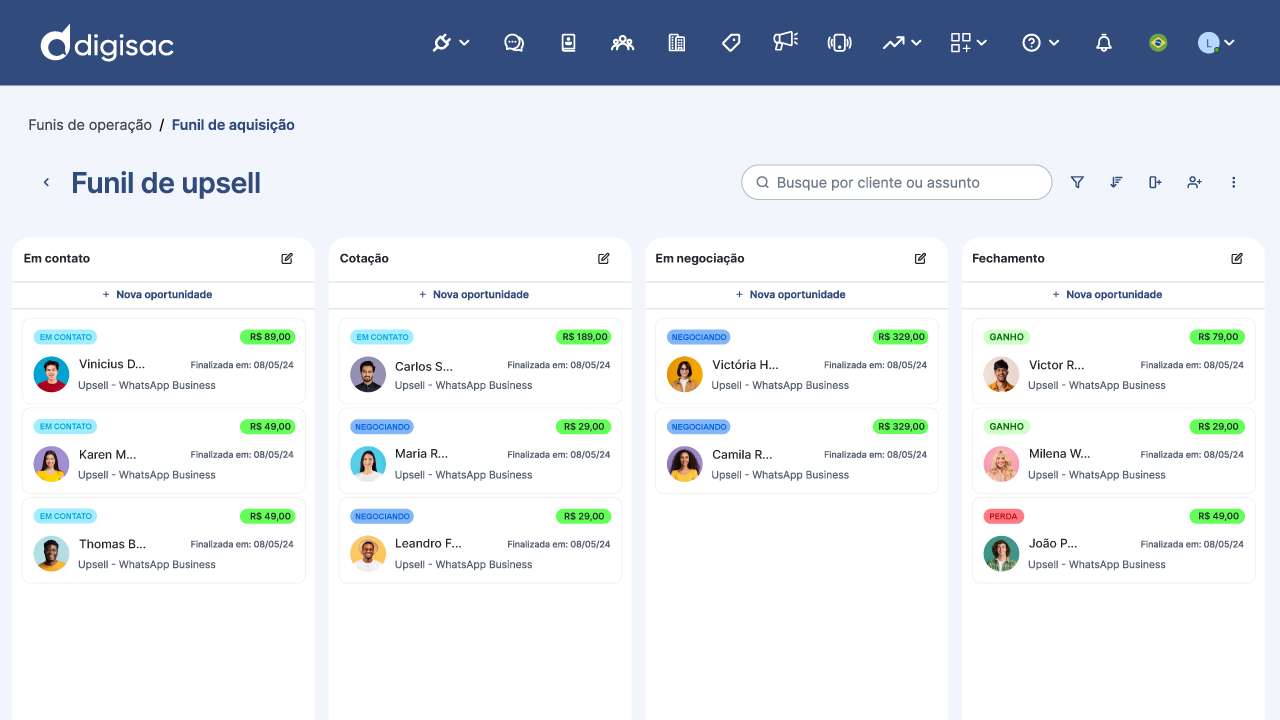
Task: Click the notifications bell icon
Action: tap(1104, 43)
